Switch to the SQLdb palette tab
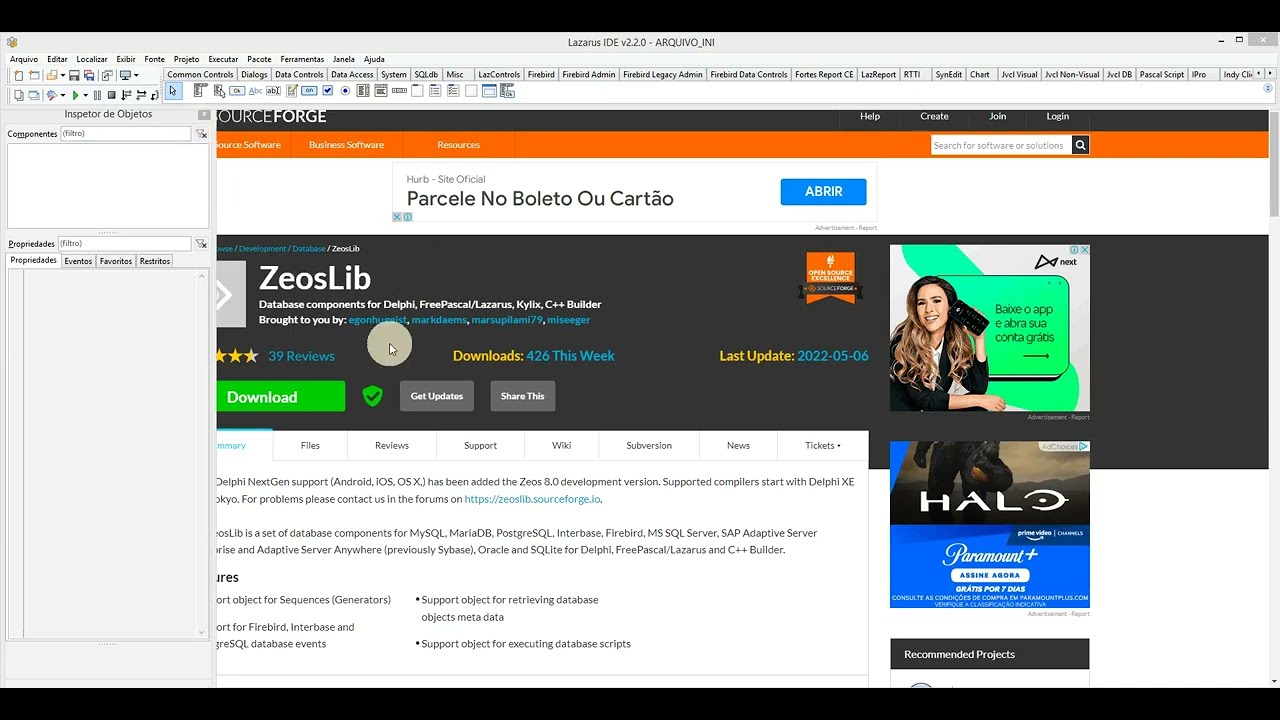This screenshot has height=720, width=1280. point(426,74)
